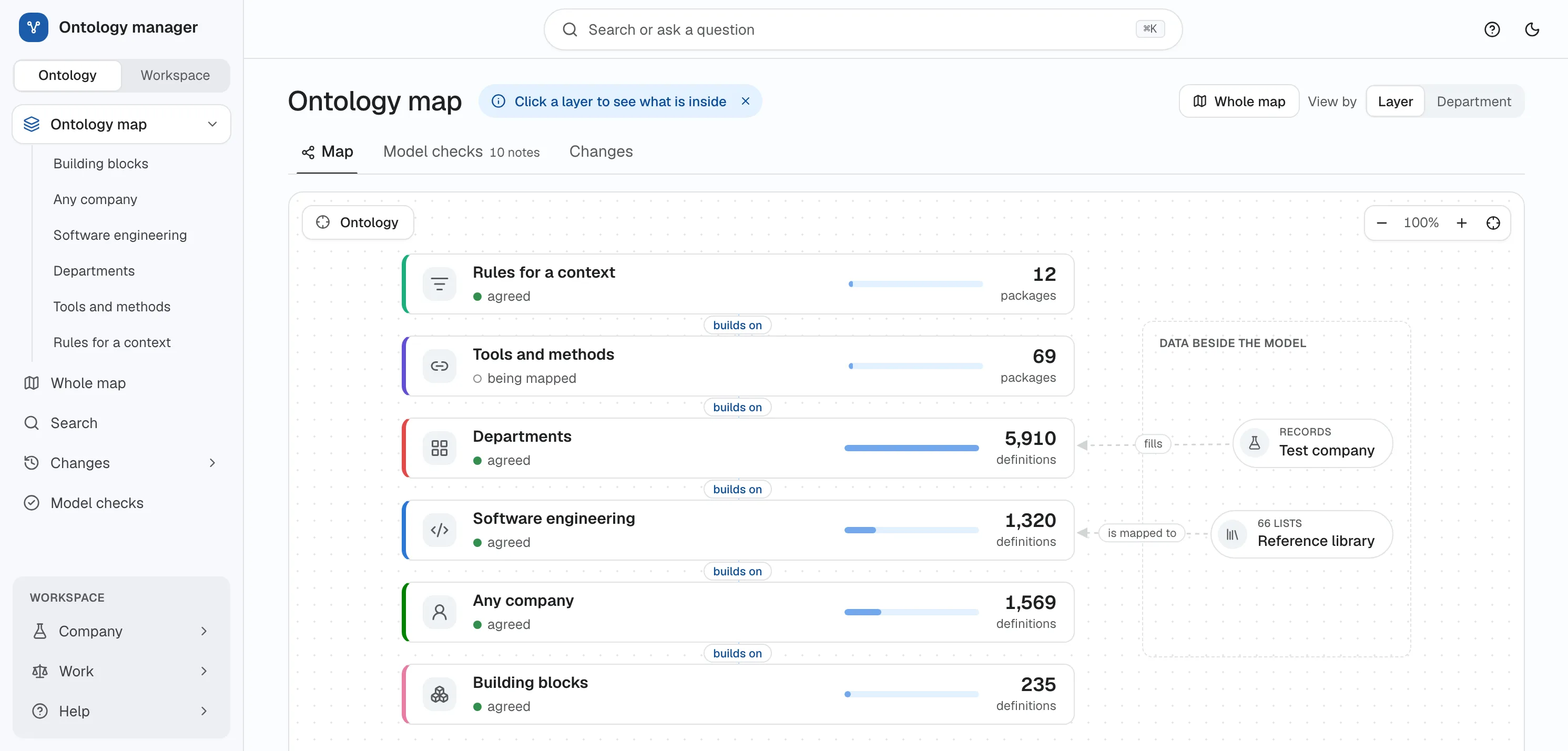This screenshot has width=1568, height=751.
Task: Open Model checks in the sidebar
Action: 122,503
